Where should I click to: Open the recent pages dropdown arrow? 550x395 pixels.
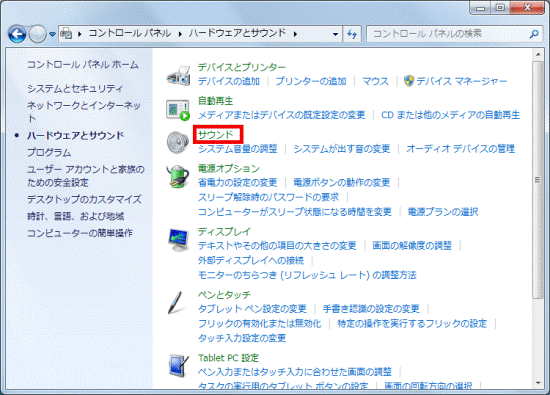[52, 34]
